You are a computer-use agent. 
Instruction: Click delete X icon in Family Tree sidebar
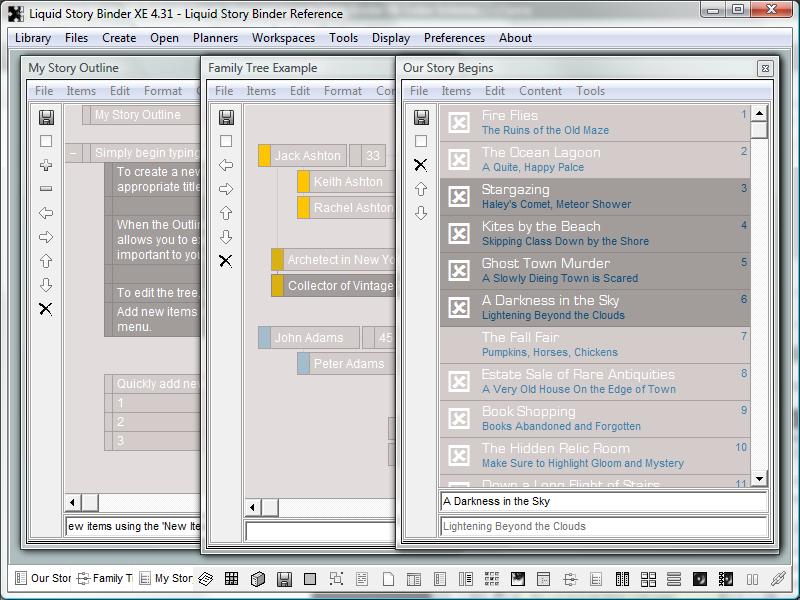pyautogui.click(x=226, y=261)
